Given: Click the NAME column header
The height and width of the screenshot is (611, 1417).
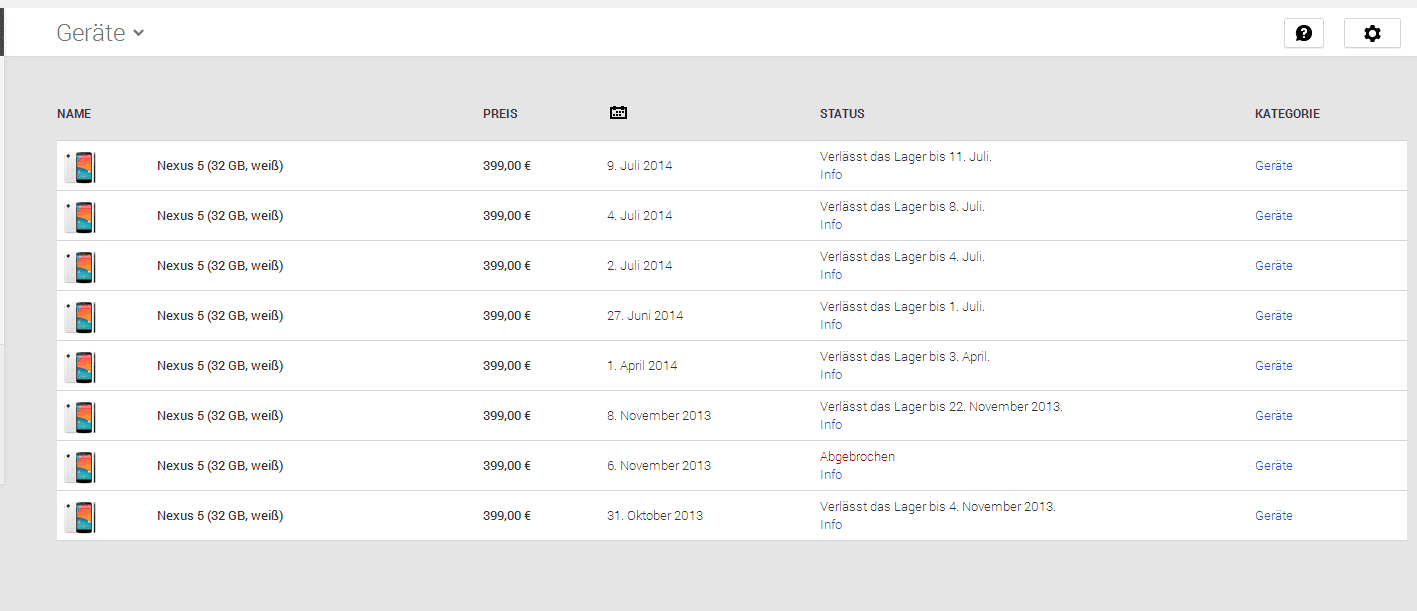Looking at the screenshot, I should [x=74, y=114].
